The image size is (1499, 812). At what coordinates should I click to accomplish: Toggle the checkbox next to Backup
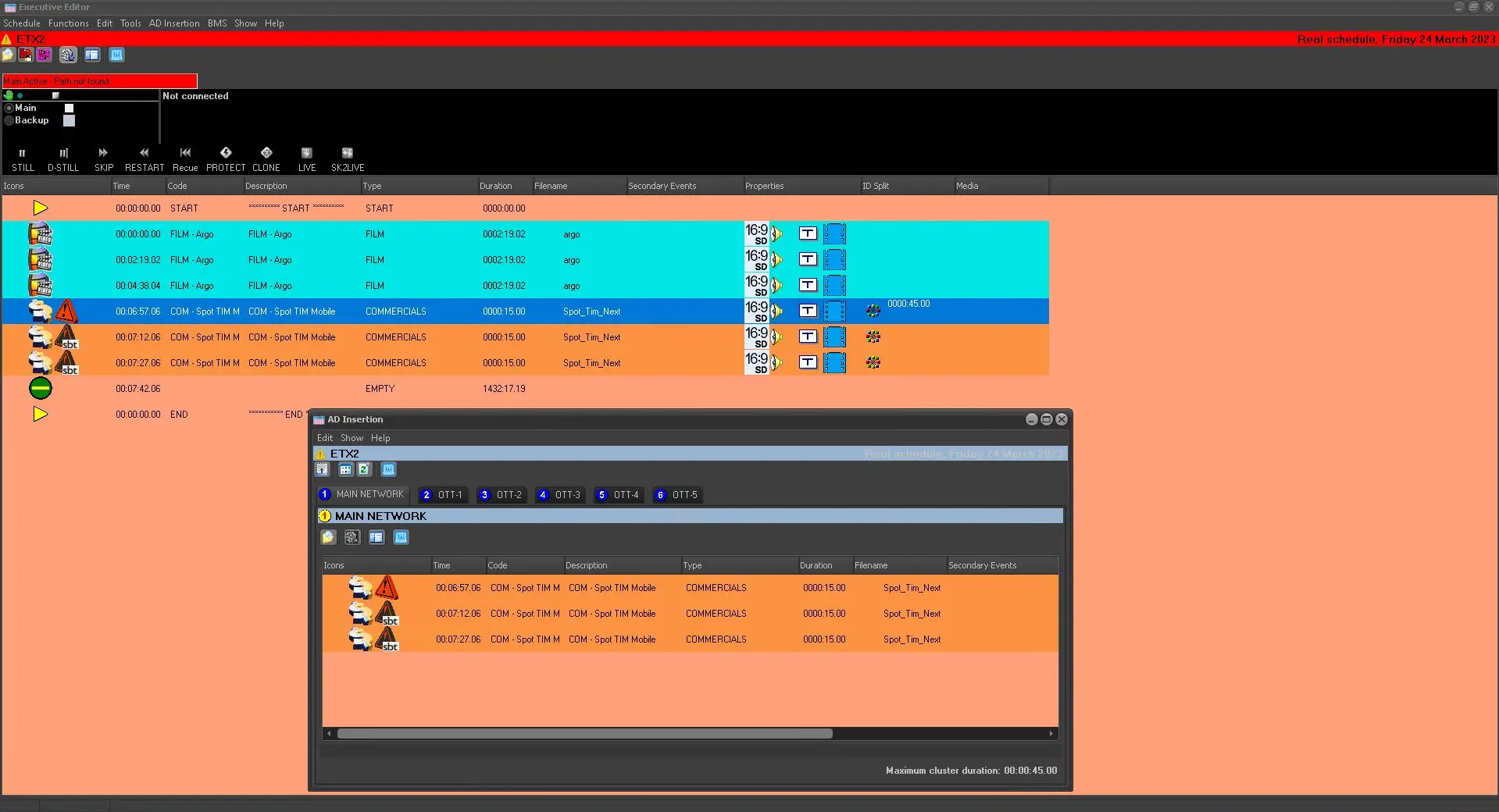point(70,121)
